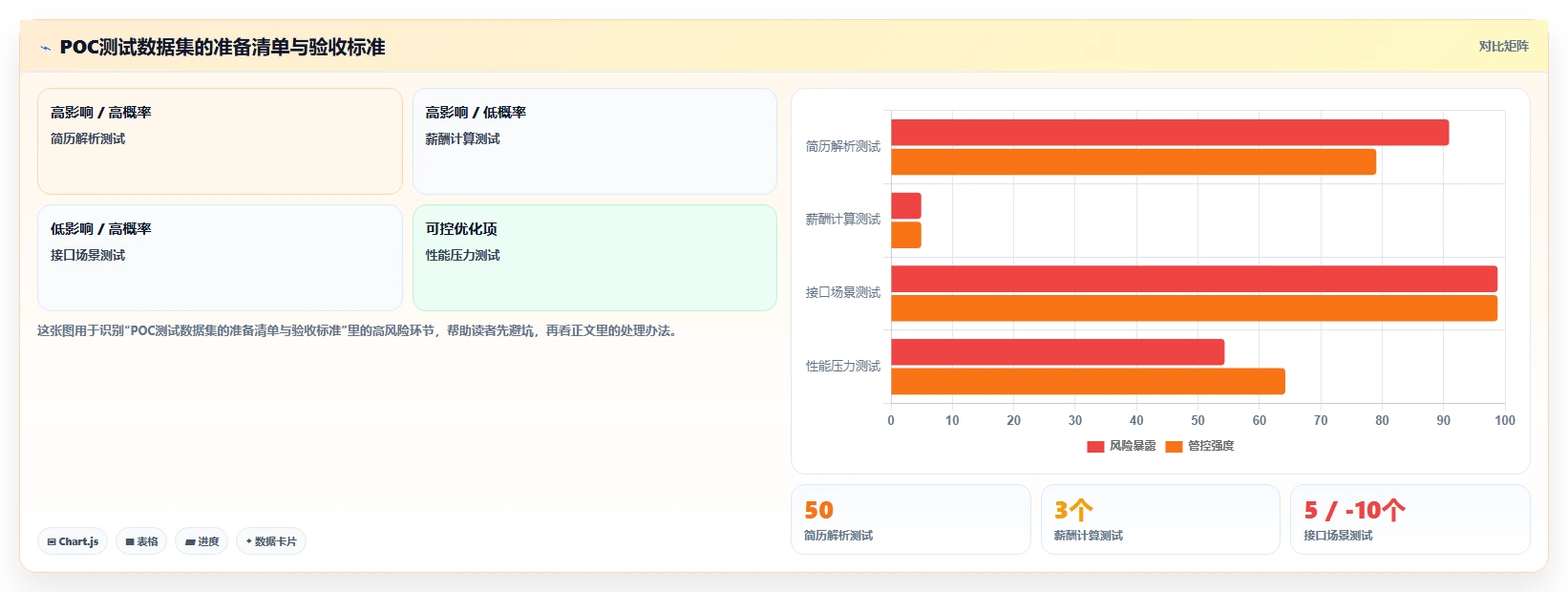Click the orange 性能压力测试 bar
The height and width of the screenshot is (592, 1568).
point(1088,381)
